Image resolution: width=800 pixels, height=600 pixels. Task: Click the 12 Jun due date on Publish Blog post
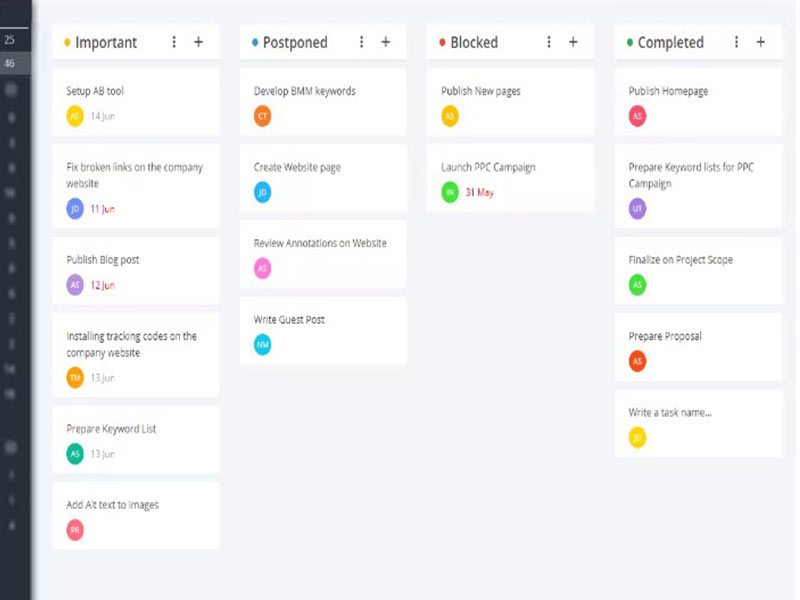point(103,285)
